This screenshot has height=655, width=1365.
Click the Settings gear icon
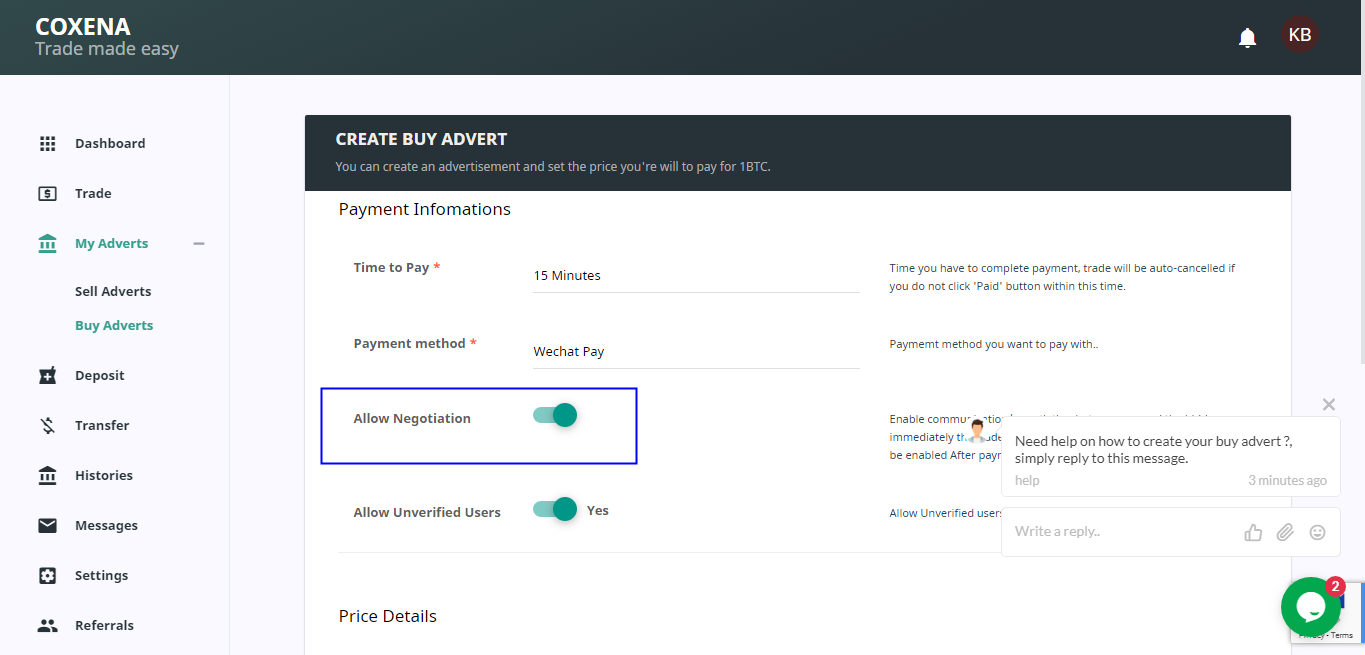[x=47, y=576]
